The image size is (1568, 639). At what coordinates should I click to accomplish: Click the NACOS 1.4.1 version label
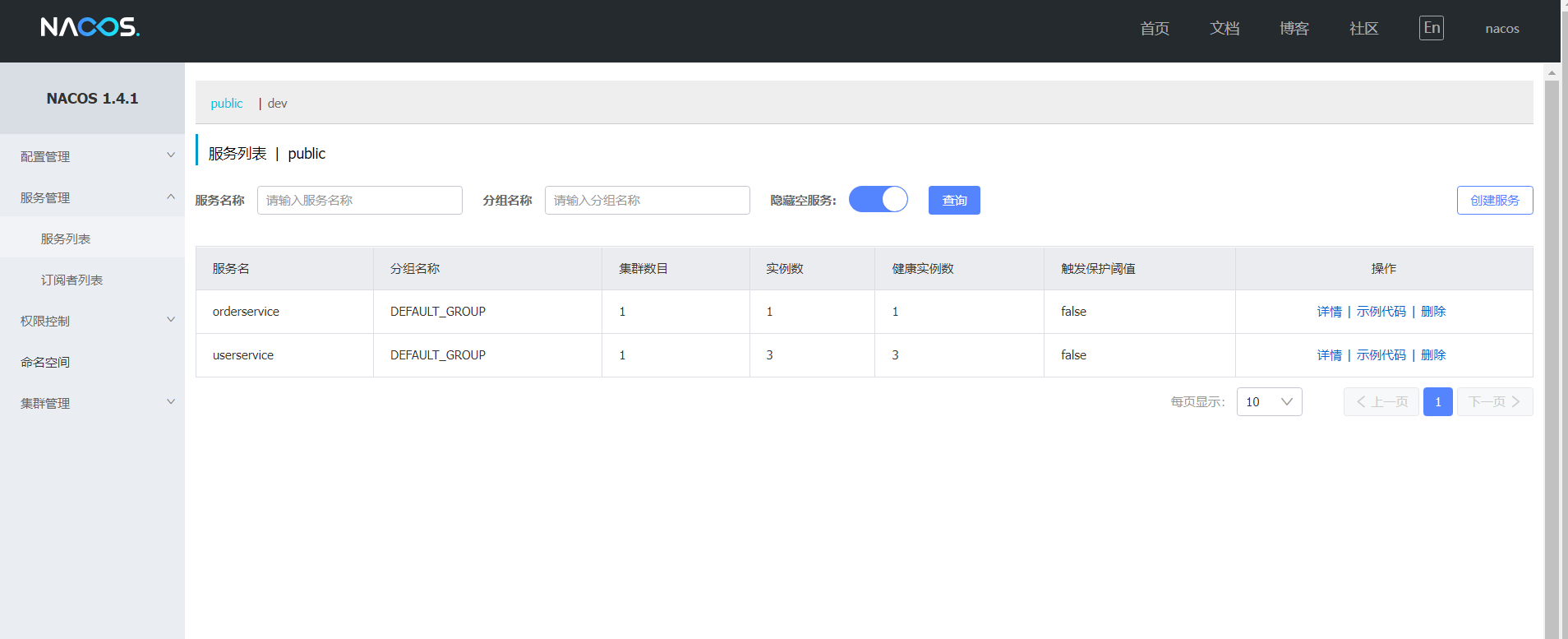(92, 99)
